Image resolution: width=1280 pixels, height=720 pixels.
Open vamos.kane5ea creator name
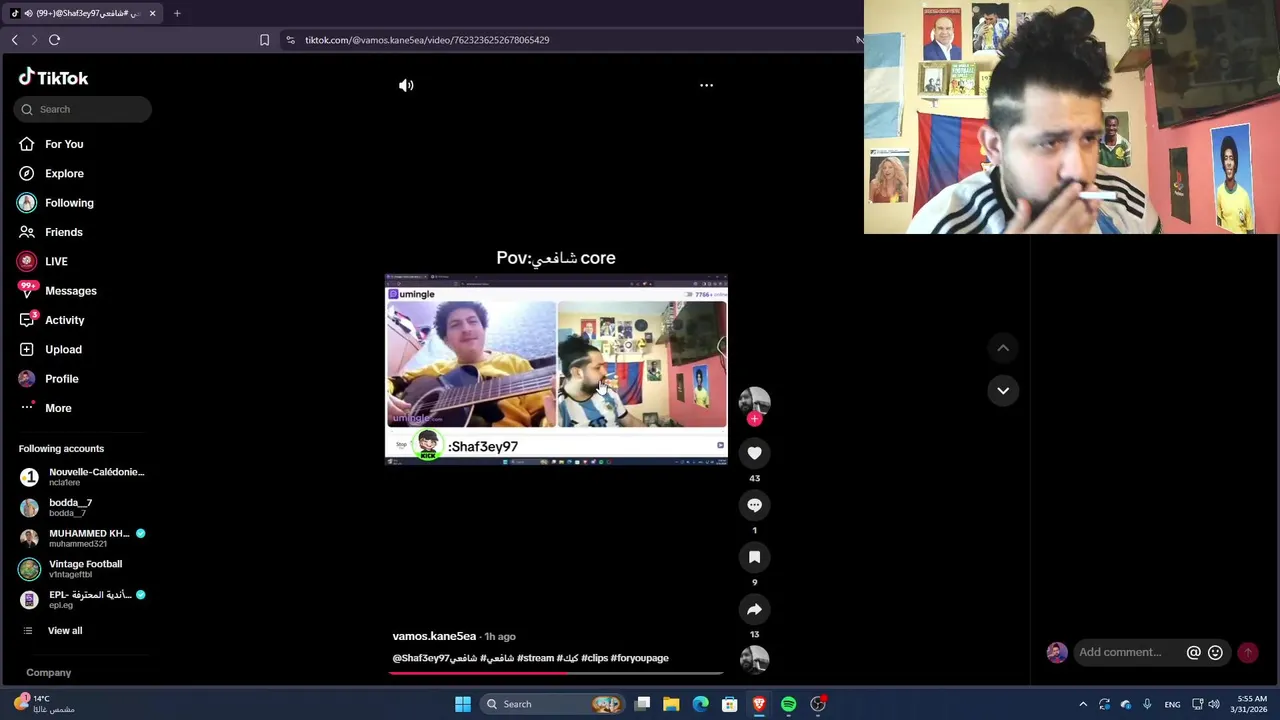click(x=434, y=636)
